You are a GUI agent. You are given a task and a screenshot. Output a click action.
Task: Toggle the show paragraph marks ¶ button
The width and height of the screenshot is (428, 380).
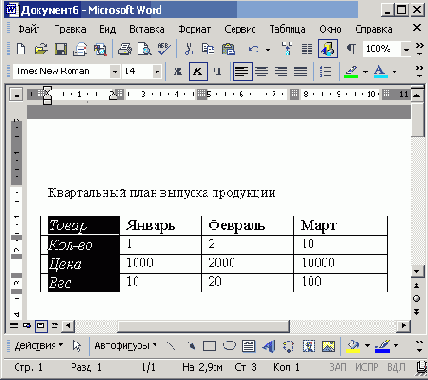(x=351, y=49)
